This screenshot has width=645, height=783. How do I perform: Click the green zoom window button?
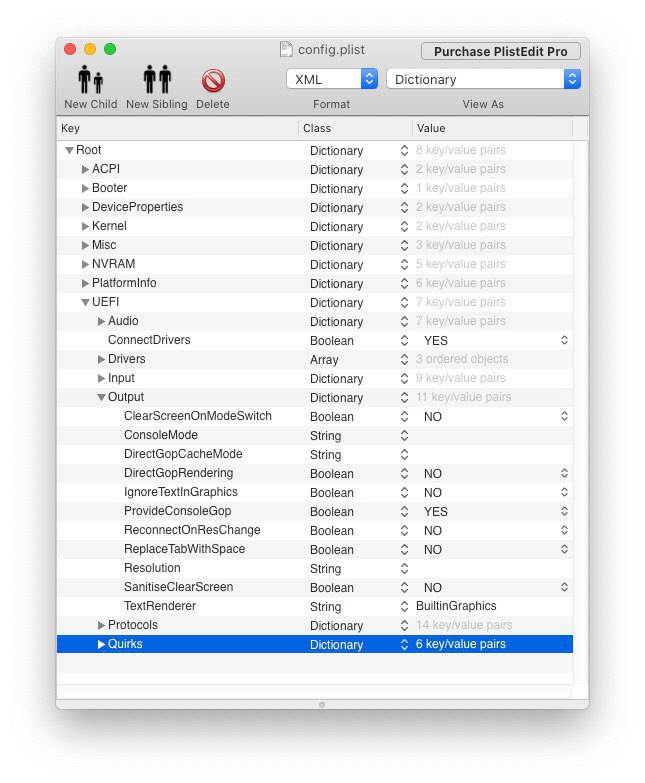110,49
